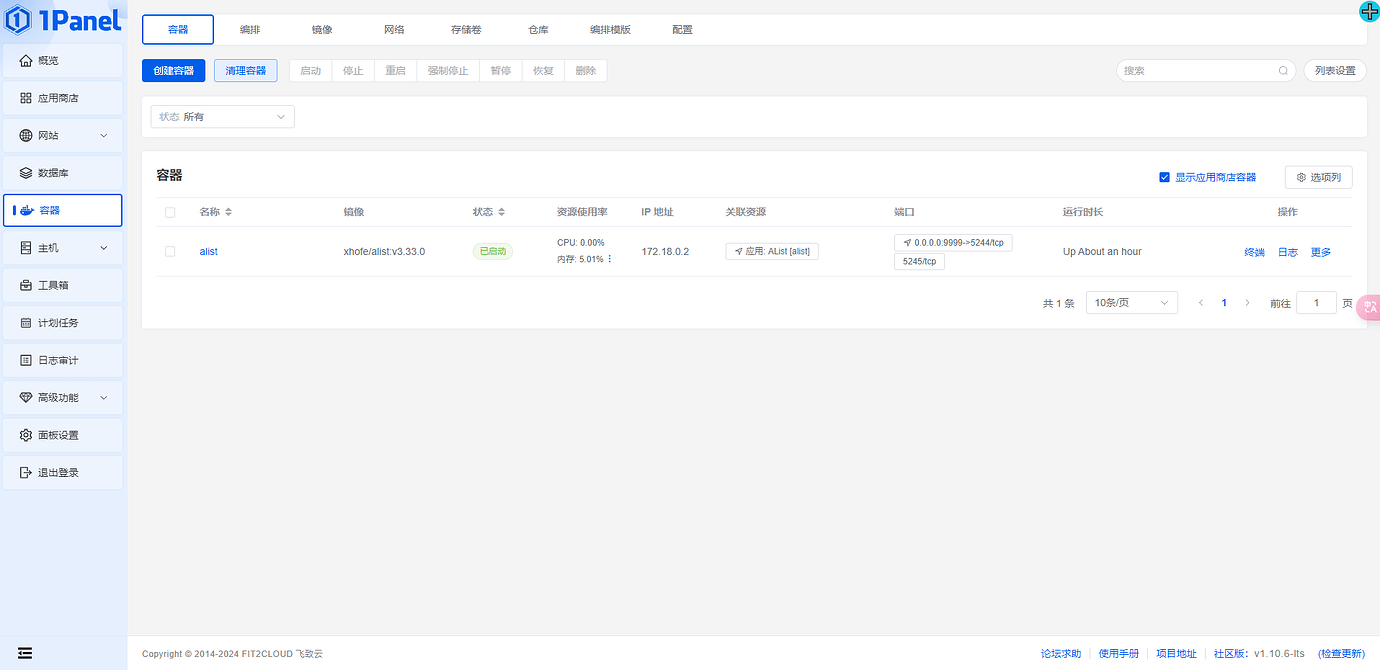Open the 计划任务 scheduled tasks icon
Viewport: 1380px width, 670px height.
28,322
